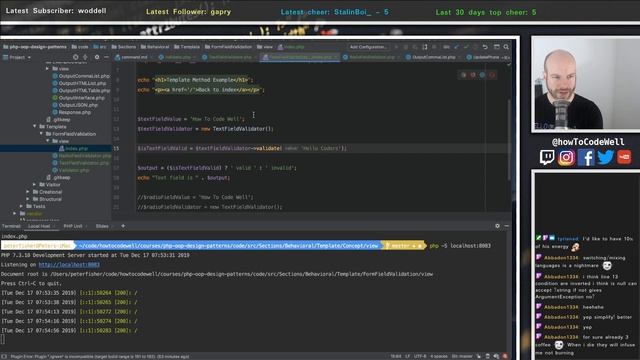640x360 pixels.
Task: Collapse the Template folder
Action: click(34, 127)
